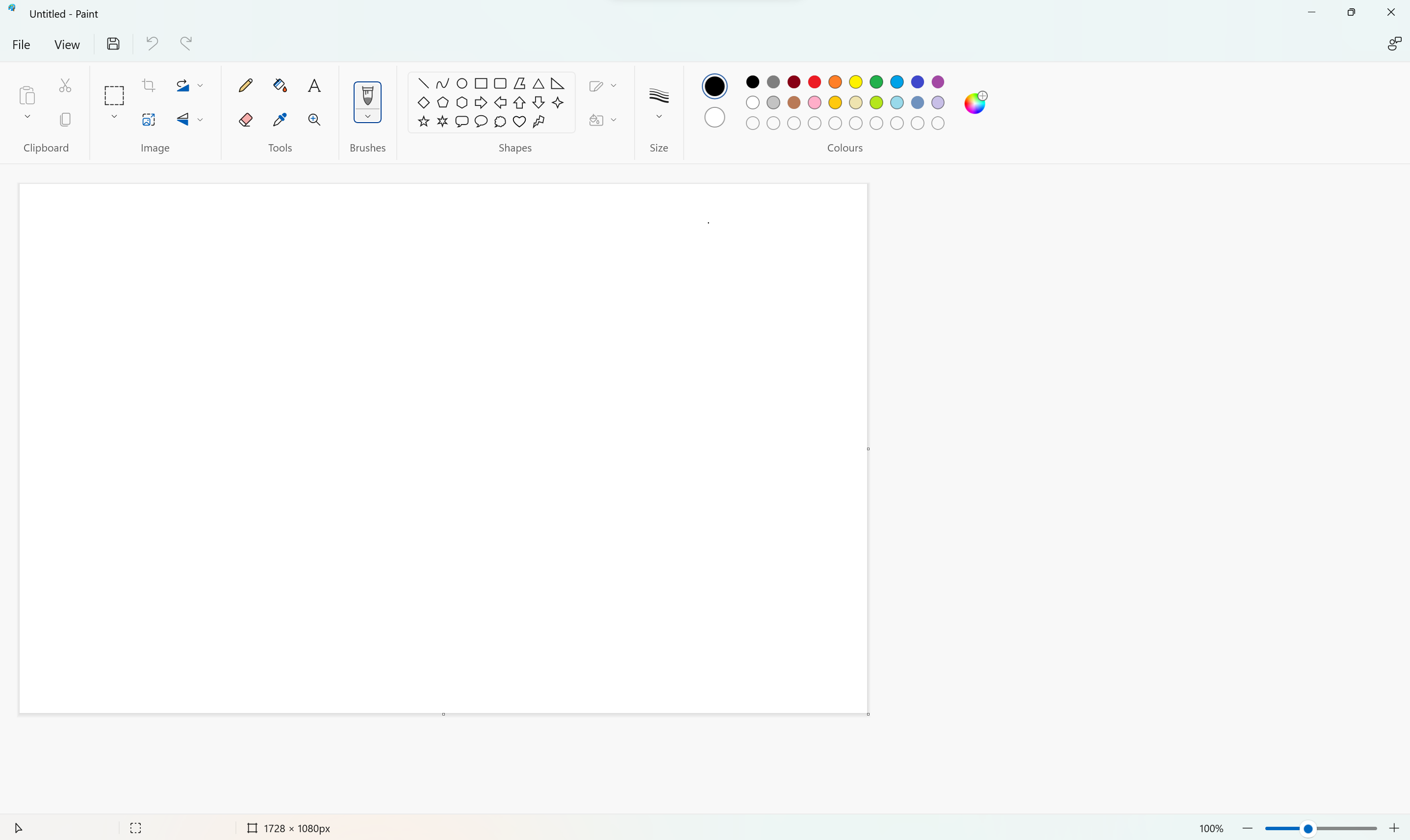The width and height of the screenshot is (1410, 840).
Task: Select the Diamond shape
Action: pos(423,102)
